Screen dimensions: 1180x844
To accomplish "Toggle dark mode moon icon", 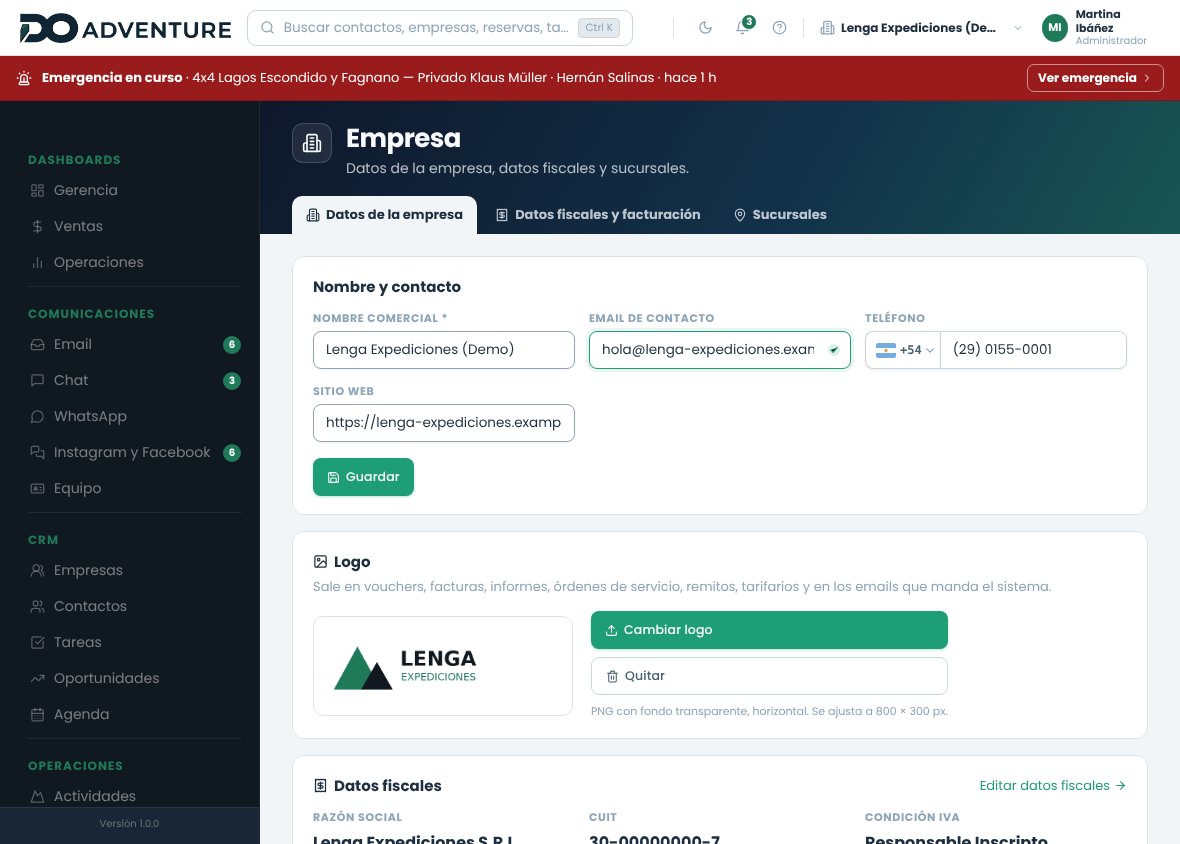I will coord(705,28).
